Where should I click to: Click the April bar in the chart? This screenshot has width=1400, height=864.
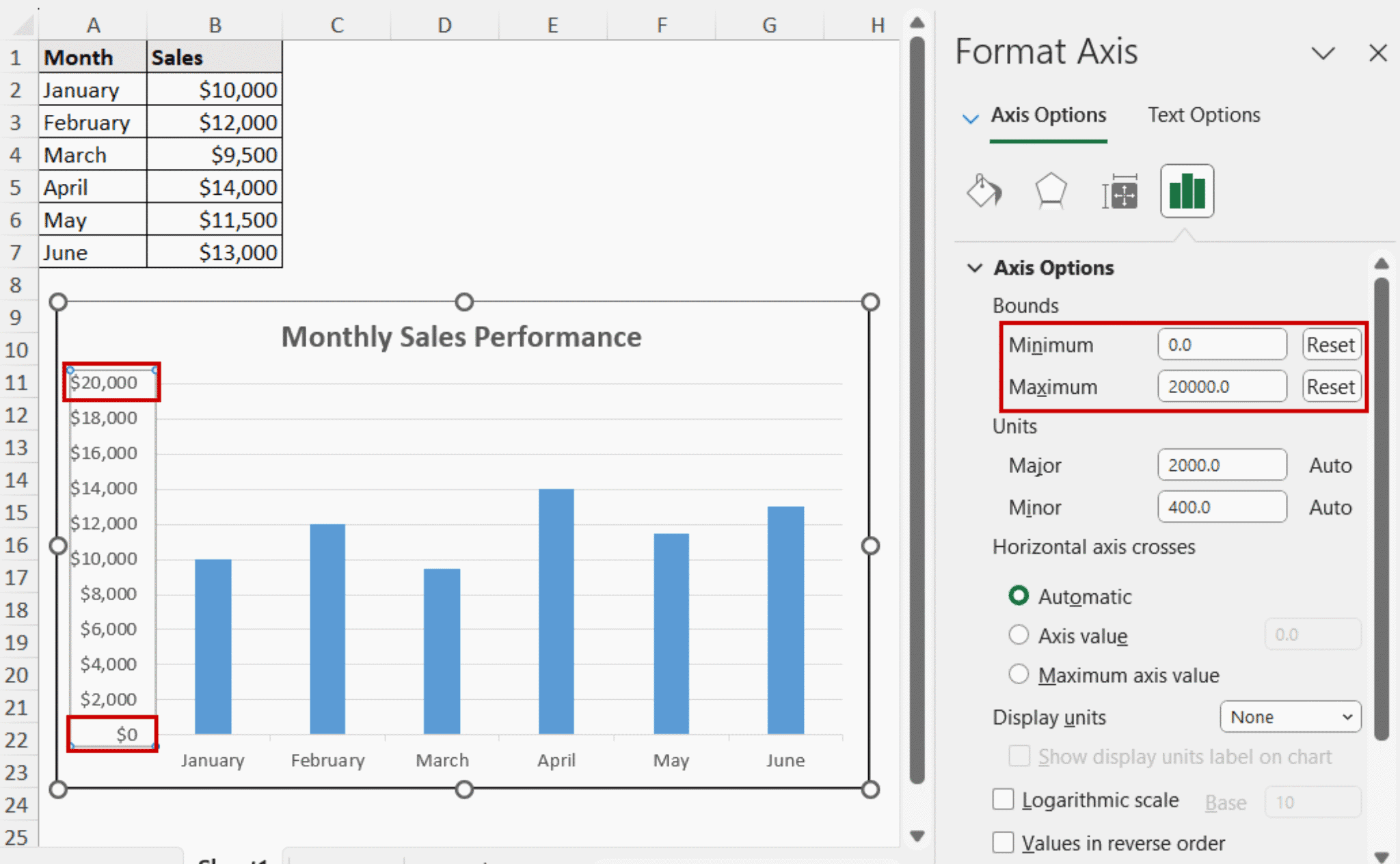pos(556,612)
